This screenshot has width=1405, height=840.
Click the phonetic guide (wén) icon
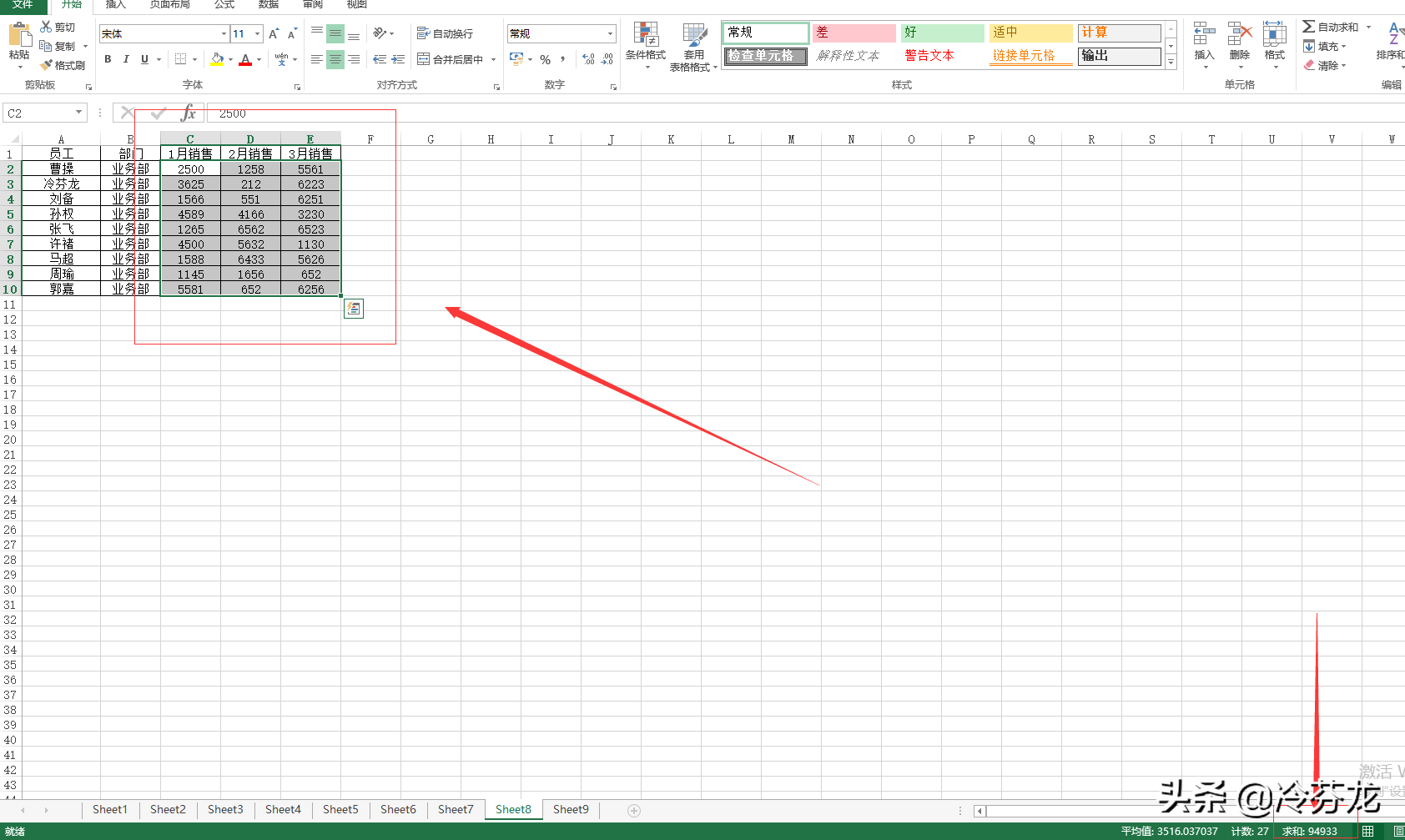(281, 59)
